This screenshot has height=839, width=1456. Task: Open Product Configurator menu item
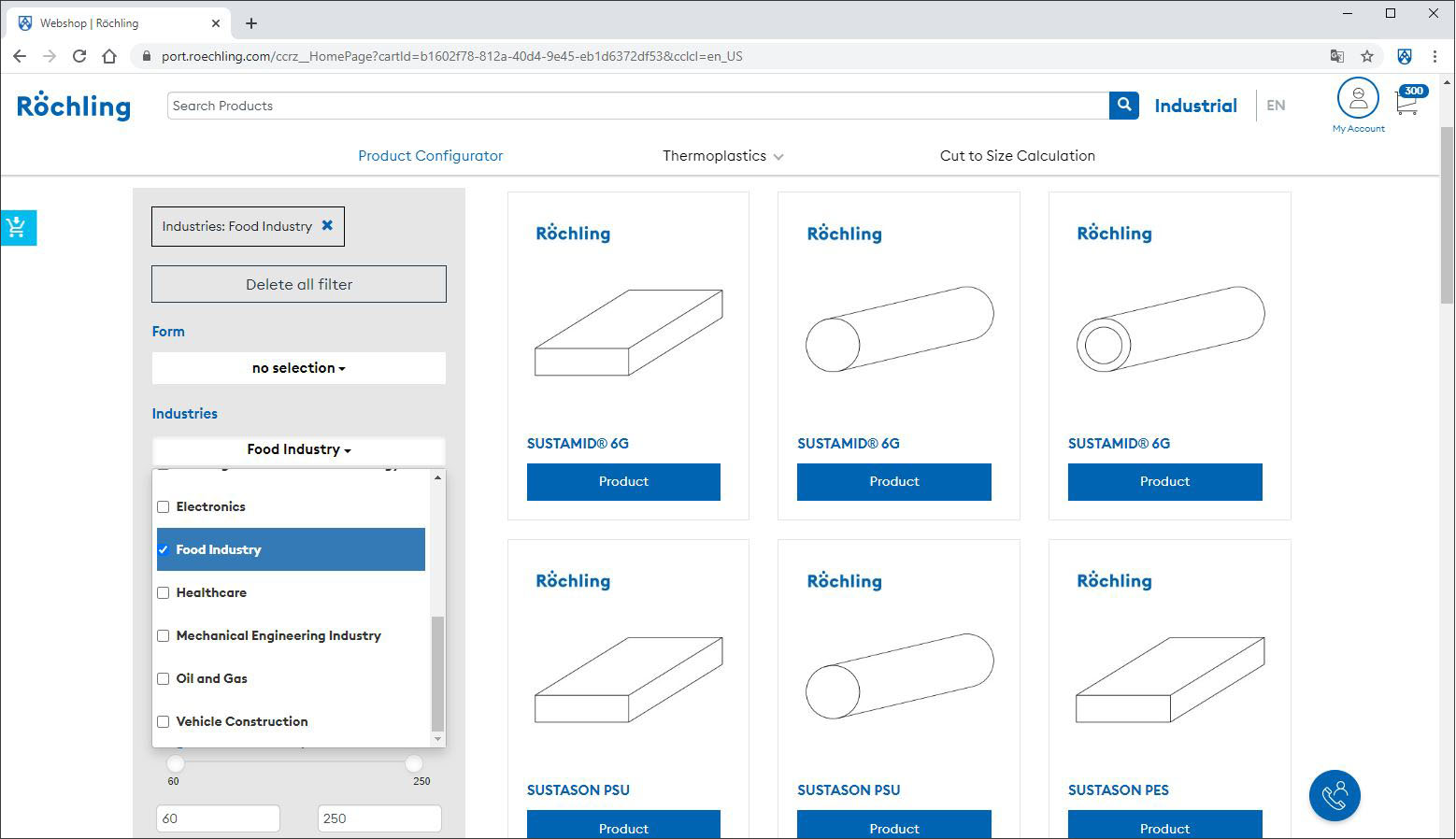tap(431, 156)
